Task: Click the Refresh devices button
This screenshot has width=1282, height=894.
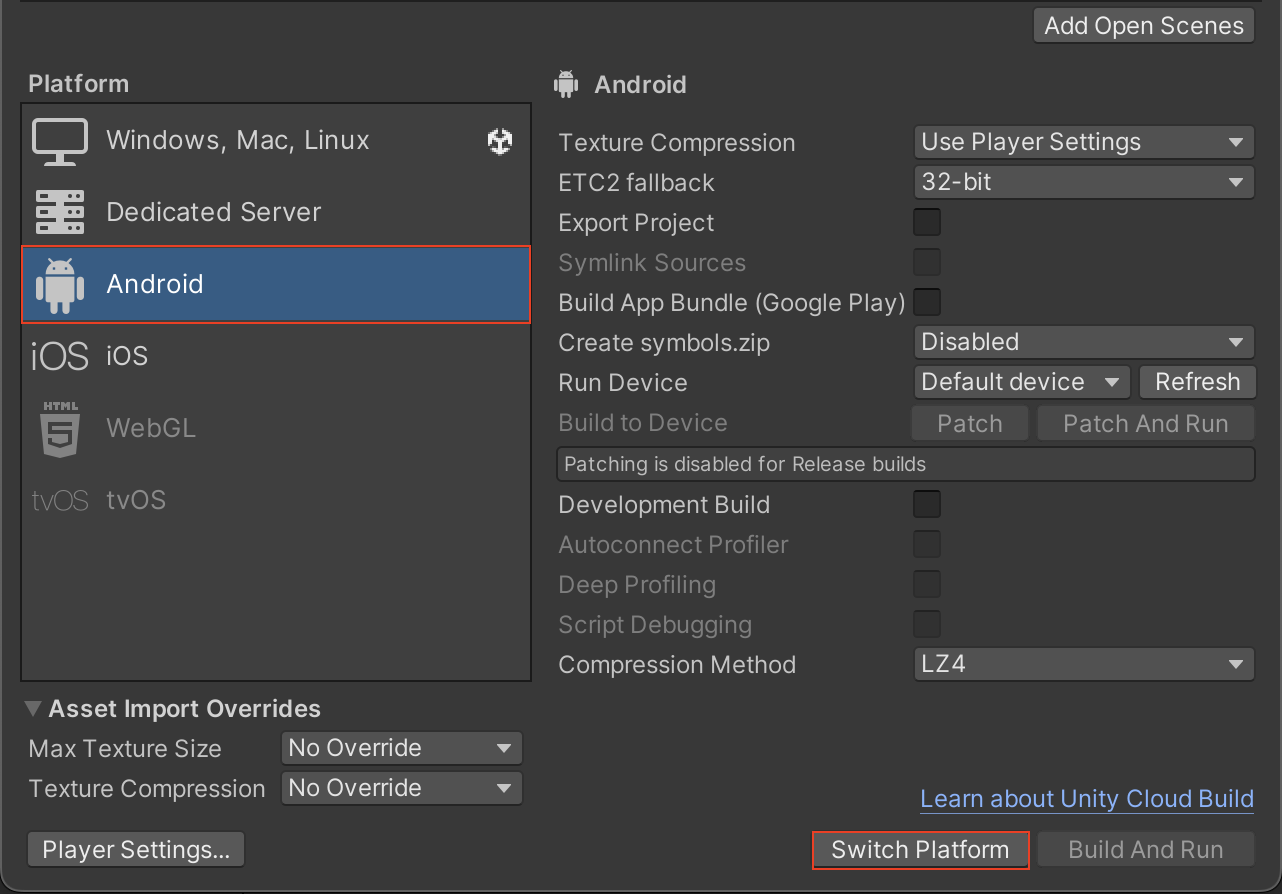Action: coord(1197,382)
